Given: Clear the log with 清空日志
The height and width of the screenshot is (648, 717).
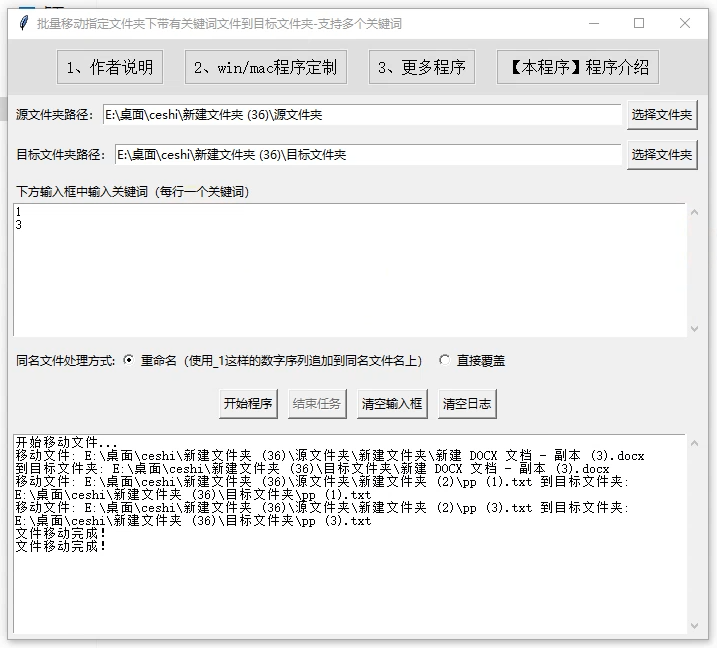Looking at the screenshot, I should [467, 403].
